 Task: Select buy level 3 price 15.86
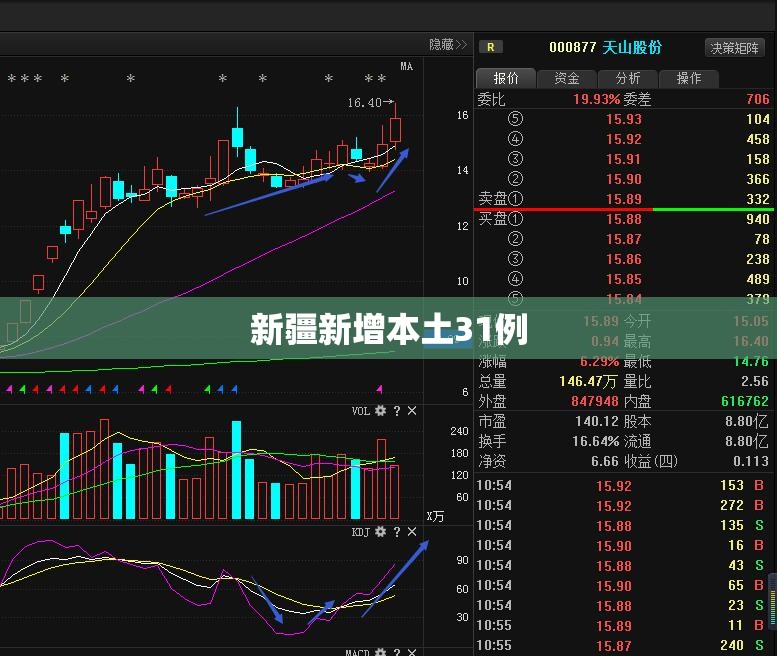pos(623,259)
